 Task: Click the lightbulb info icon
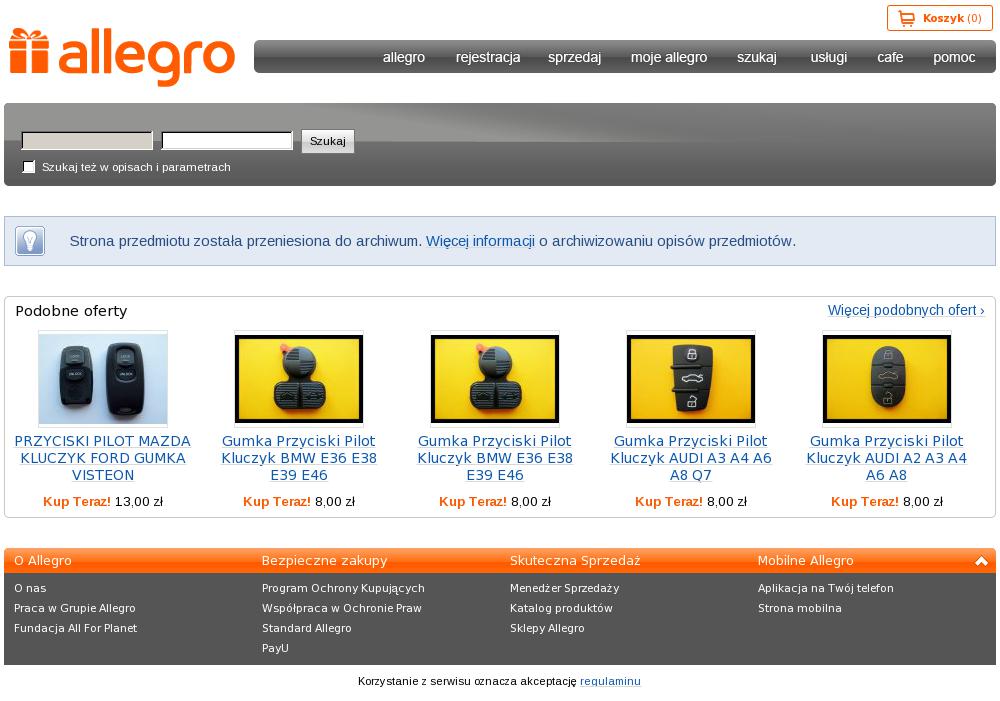tap(30, 241)
